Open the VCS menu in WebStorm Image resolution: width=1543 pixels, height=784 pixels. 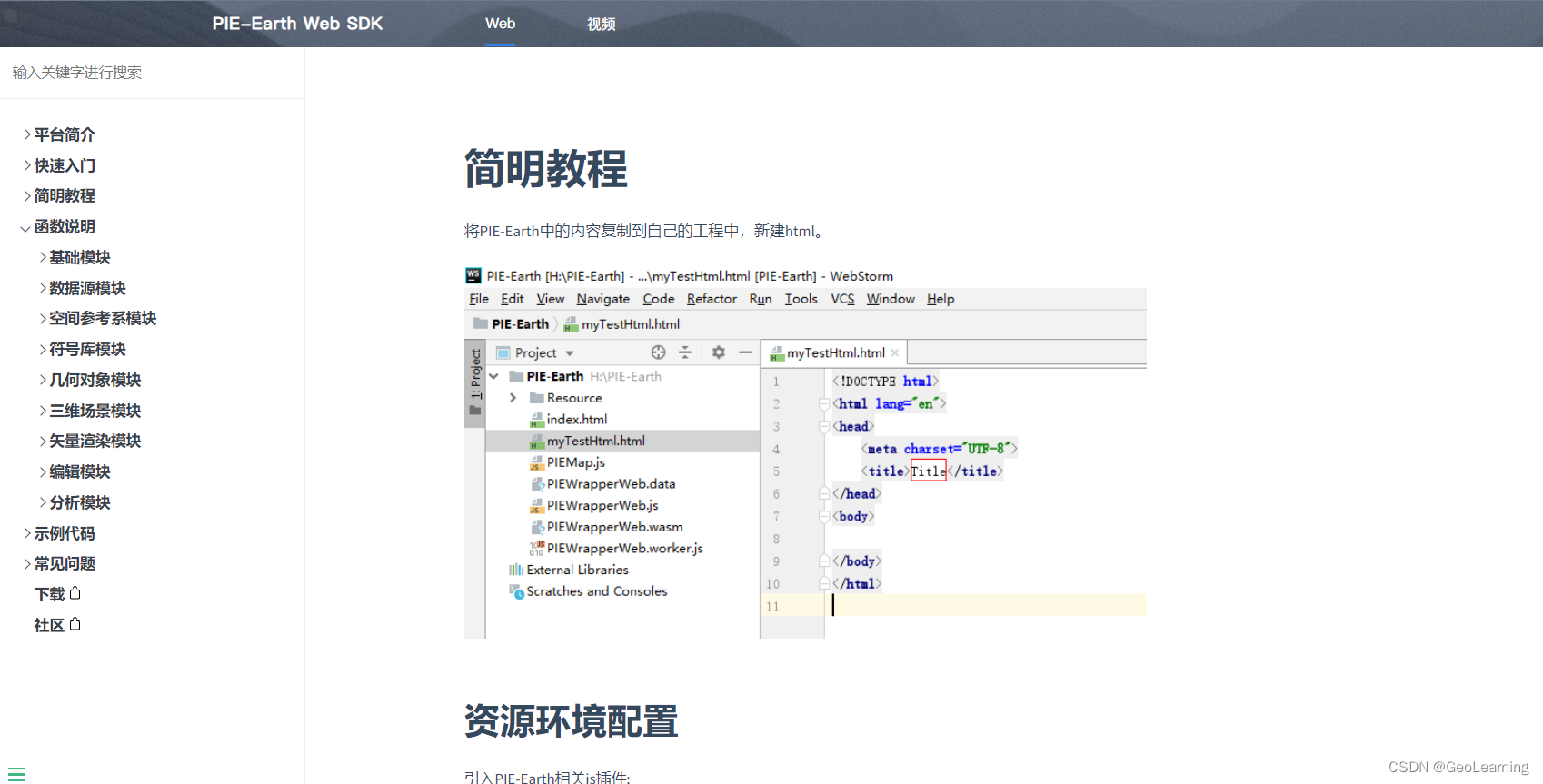842,299
